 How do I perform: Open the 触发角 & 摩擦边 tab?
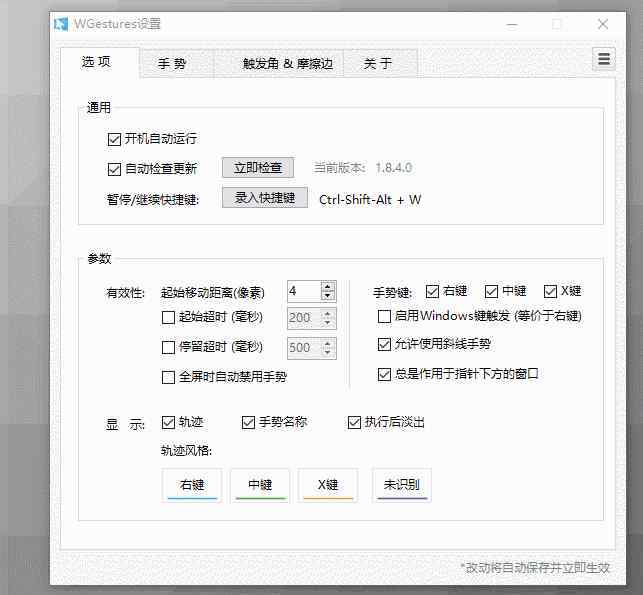tap(279, 63)
